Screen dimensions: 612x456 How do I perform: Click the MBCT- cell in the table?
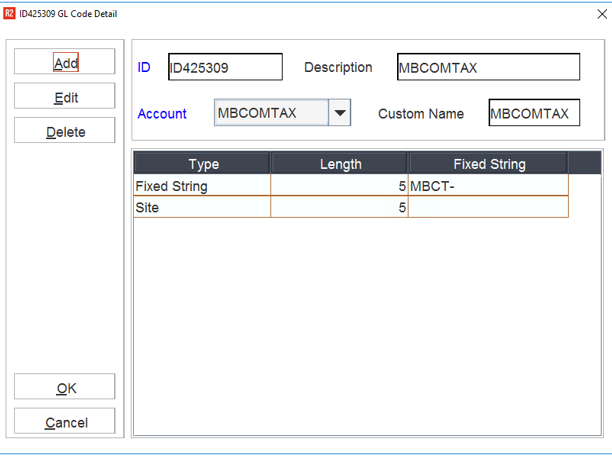[488, 186]
